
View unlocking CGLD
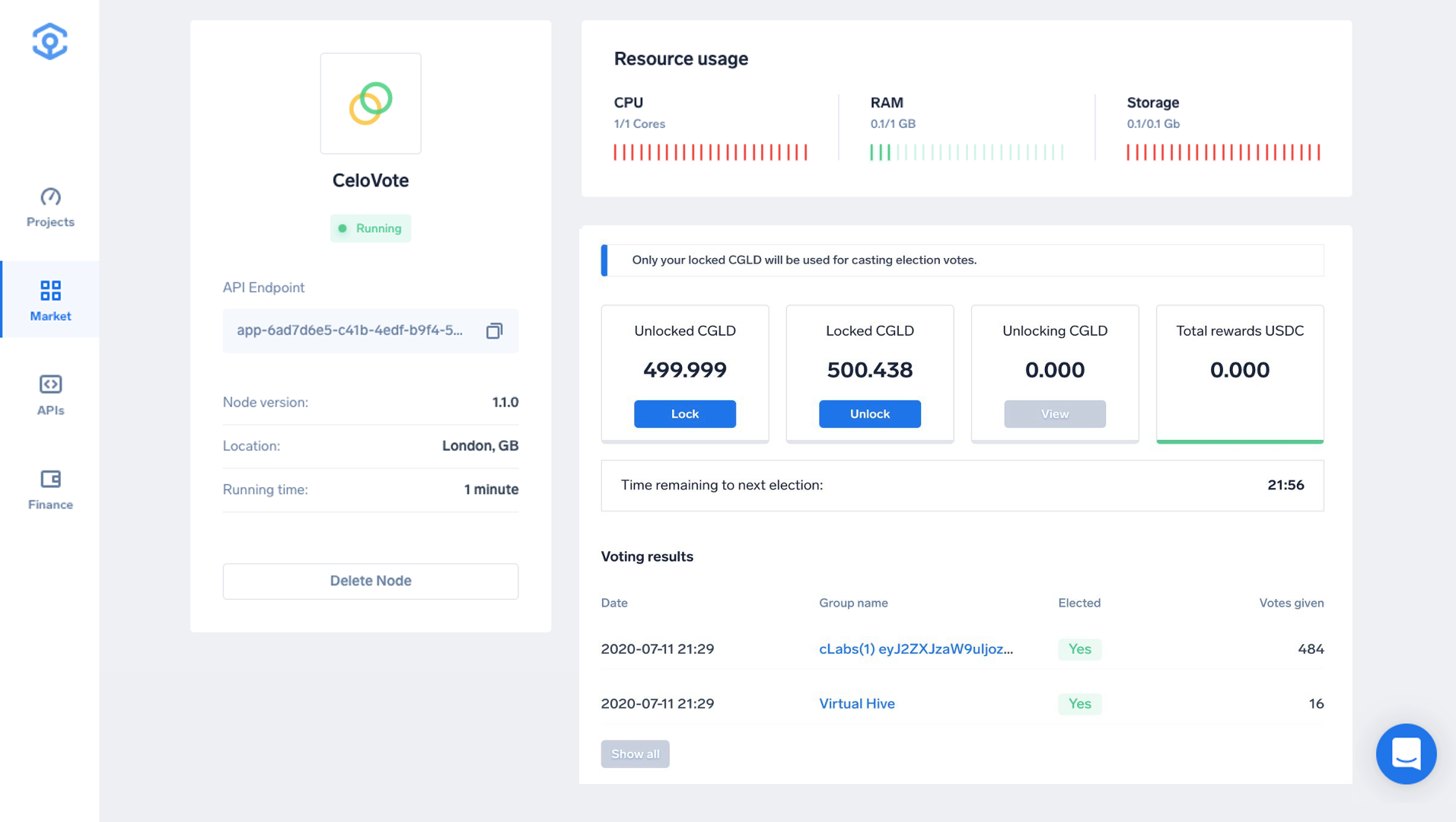[x=1055, y=414]
